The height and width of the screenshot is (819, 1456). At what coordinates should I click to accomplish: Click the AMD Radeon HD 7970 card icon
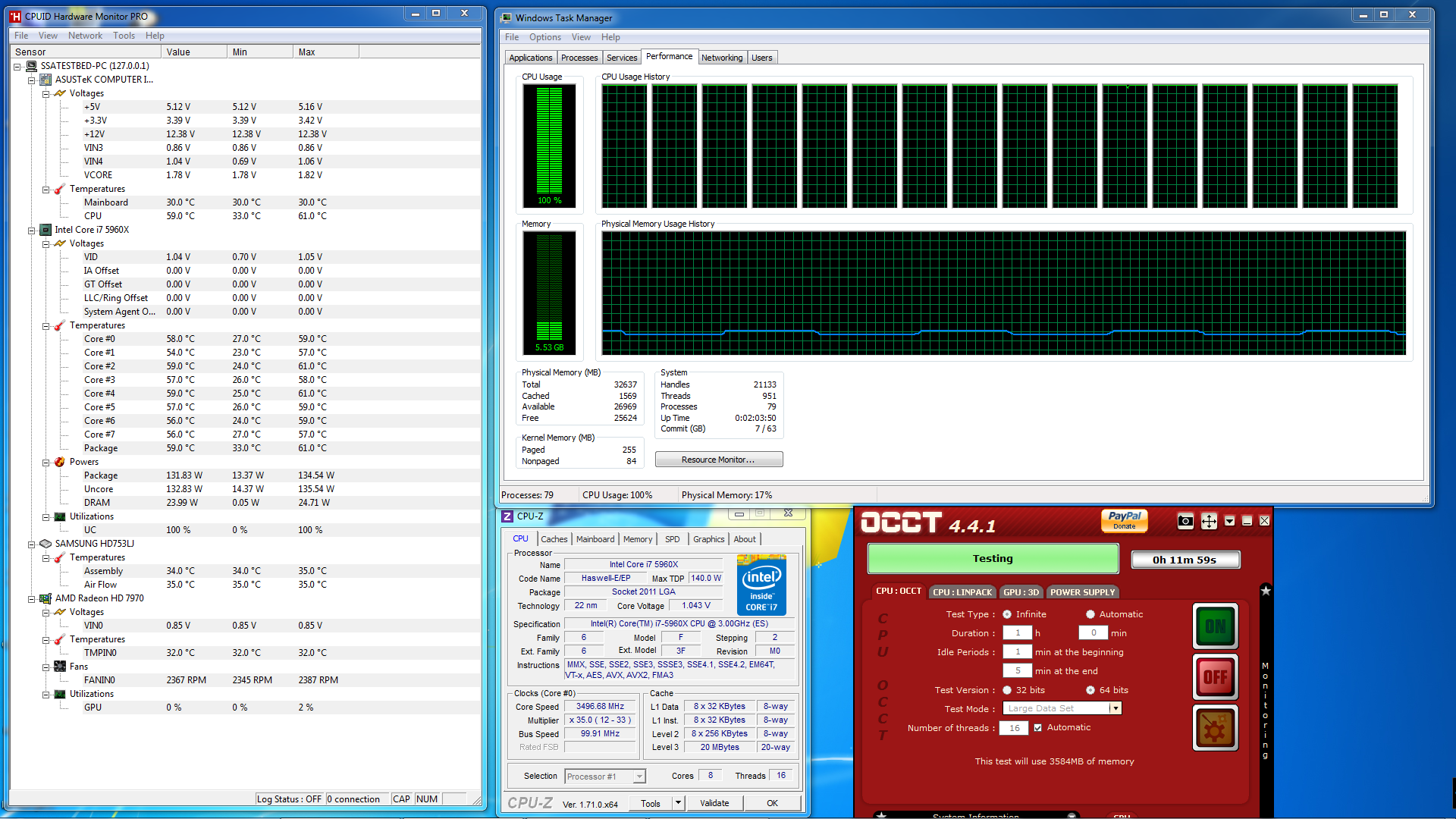45,598
